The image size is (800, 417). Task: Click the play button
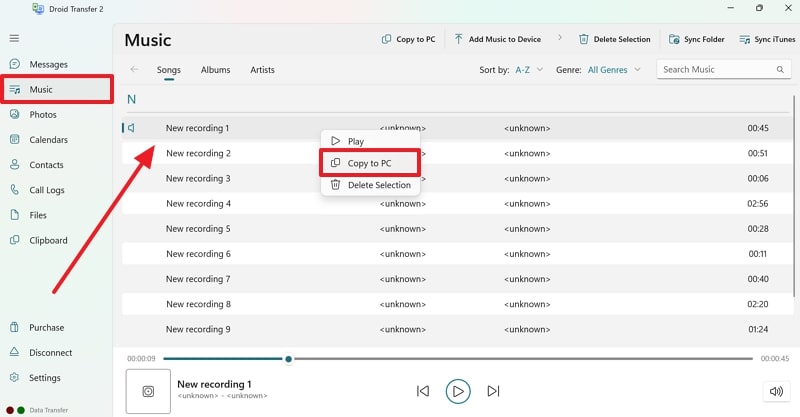point(458,391)
